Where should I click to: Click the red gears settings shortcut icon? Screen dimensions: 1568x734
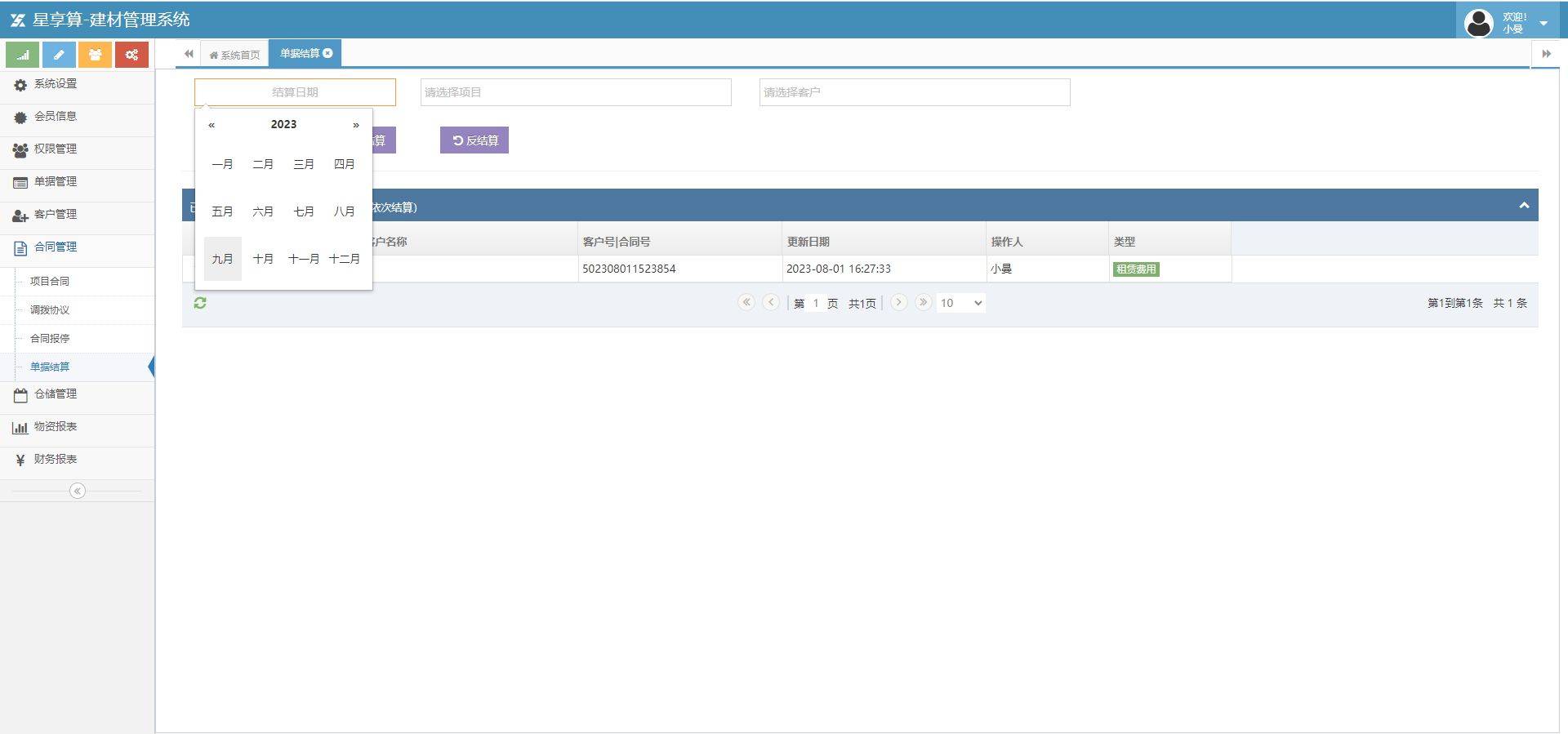pyautogui.click(x=131, y=55)
